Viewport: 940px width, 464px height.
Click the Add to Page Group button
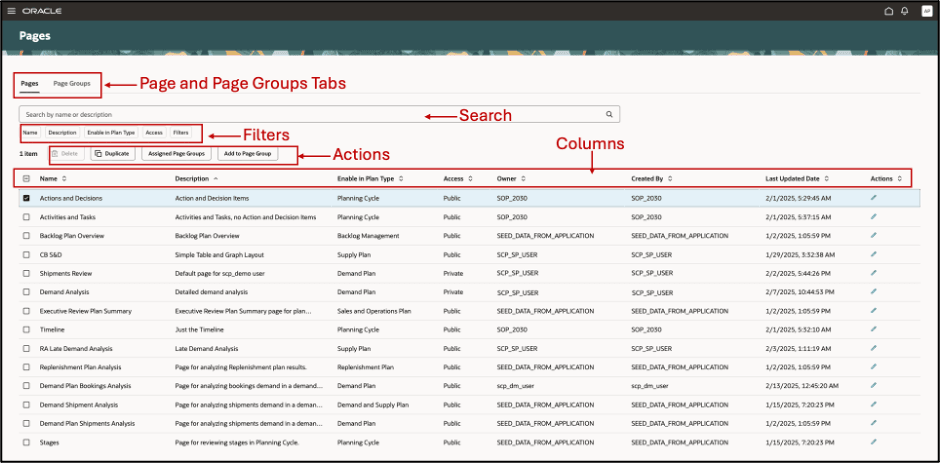[248, 154]
